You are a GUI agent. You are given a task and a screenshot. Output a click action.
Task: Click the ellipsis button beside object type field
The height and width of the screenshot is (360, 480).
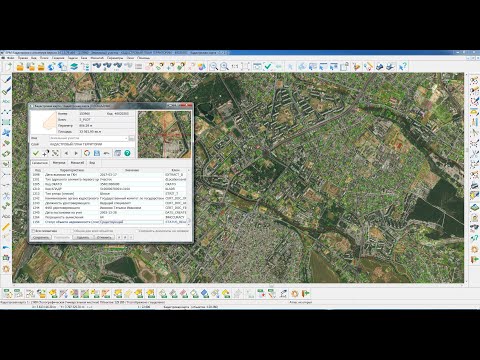tap(131, 138)
